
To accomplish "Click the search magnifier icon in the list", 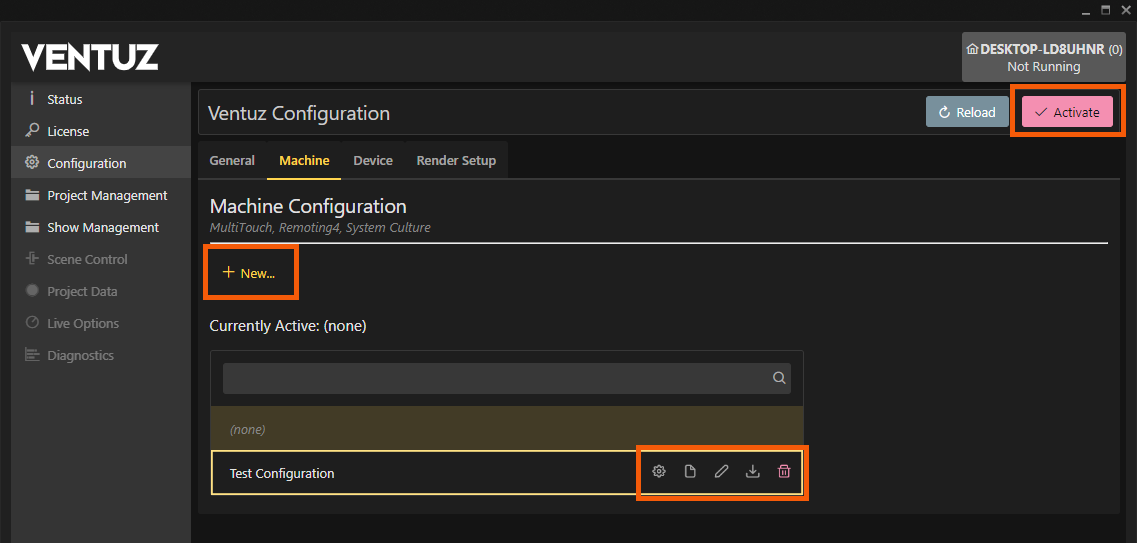I will 779,378.
